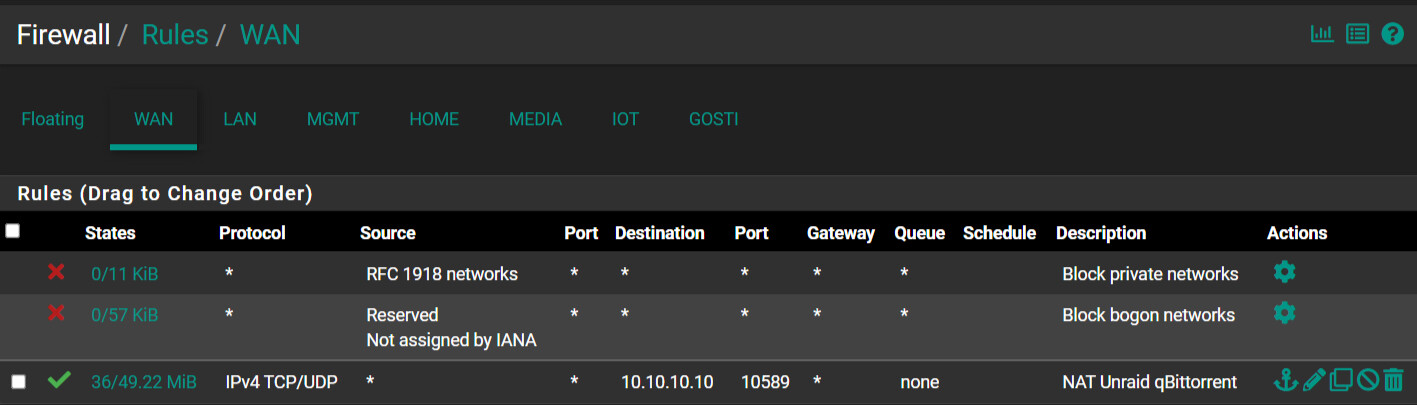
Task: Copy the NAT Unraid qBittorrent rule
Action: click(1341, 380)
